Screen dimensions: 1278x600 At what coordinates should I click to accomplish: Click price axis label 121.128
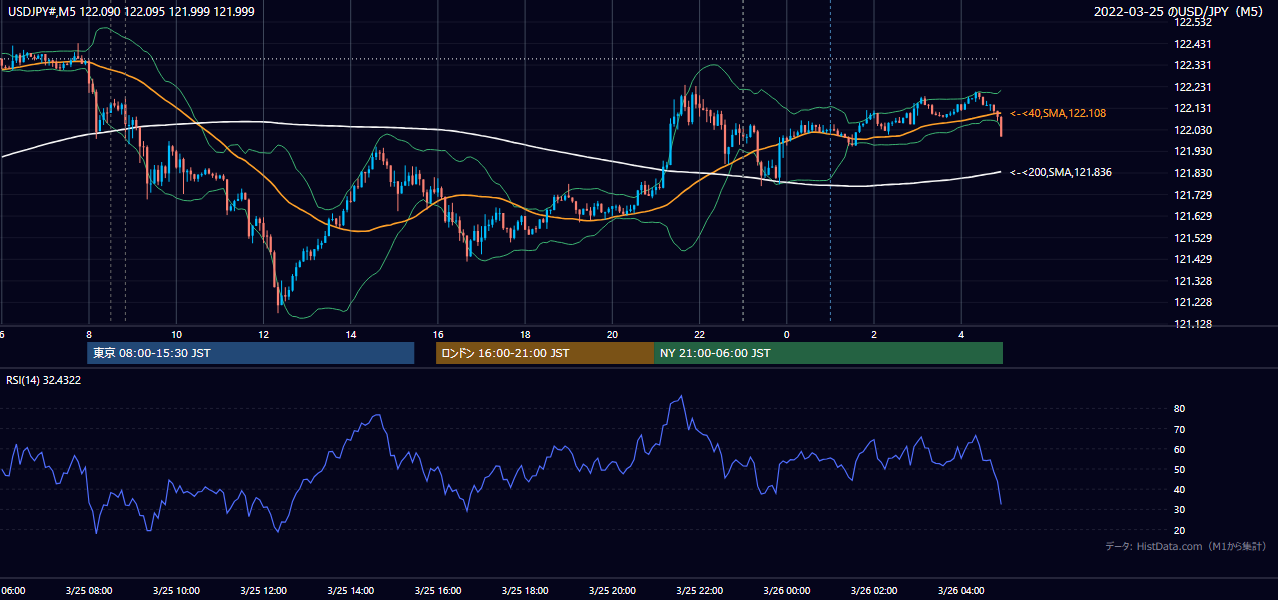click(1192, 324)
